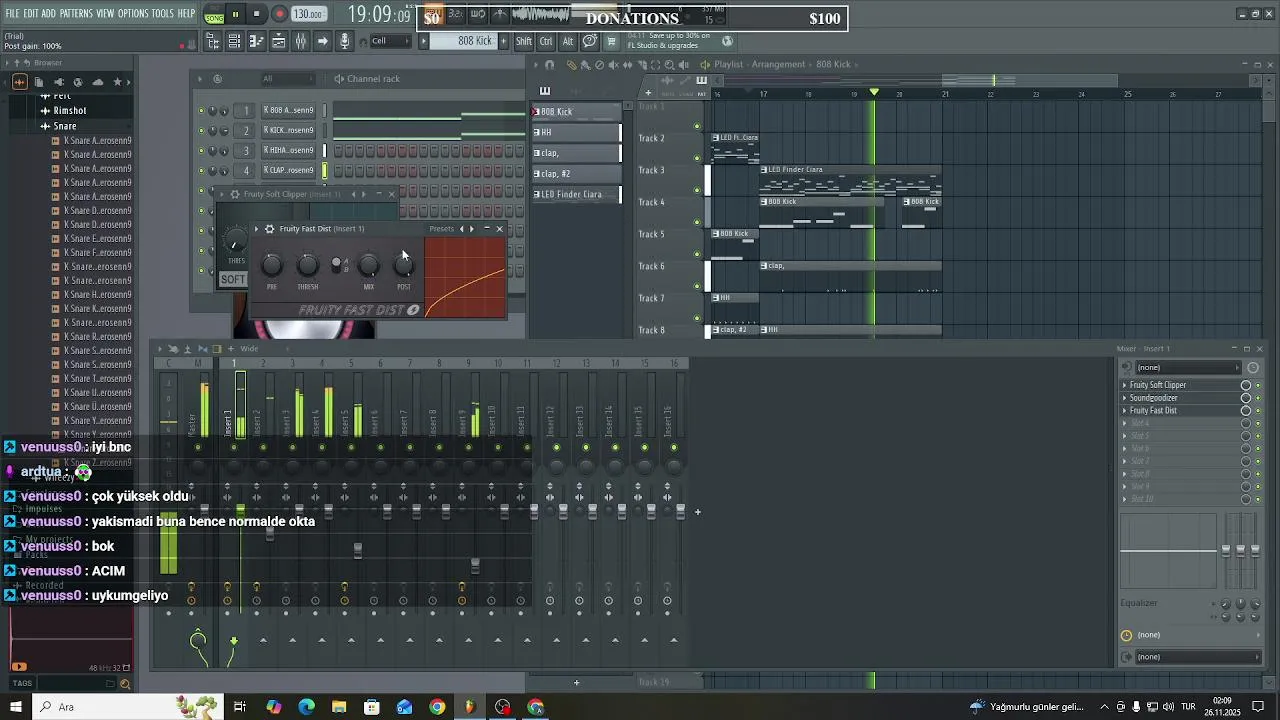Select the 808 A channel button
This screenshot has width=1280, height=720.
click(289, 110)
